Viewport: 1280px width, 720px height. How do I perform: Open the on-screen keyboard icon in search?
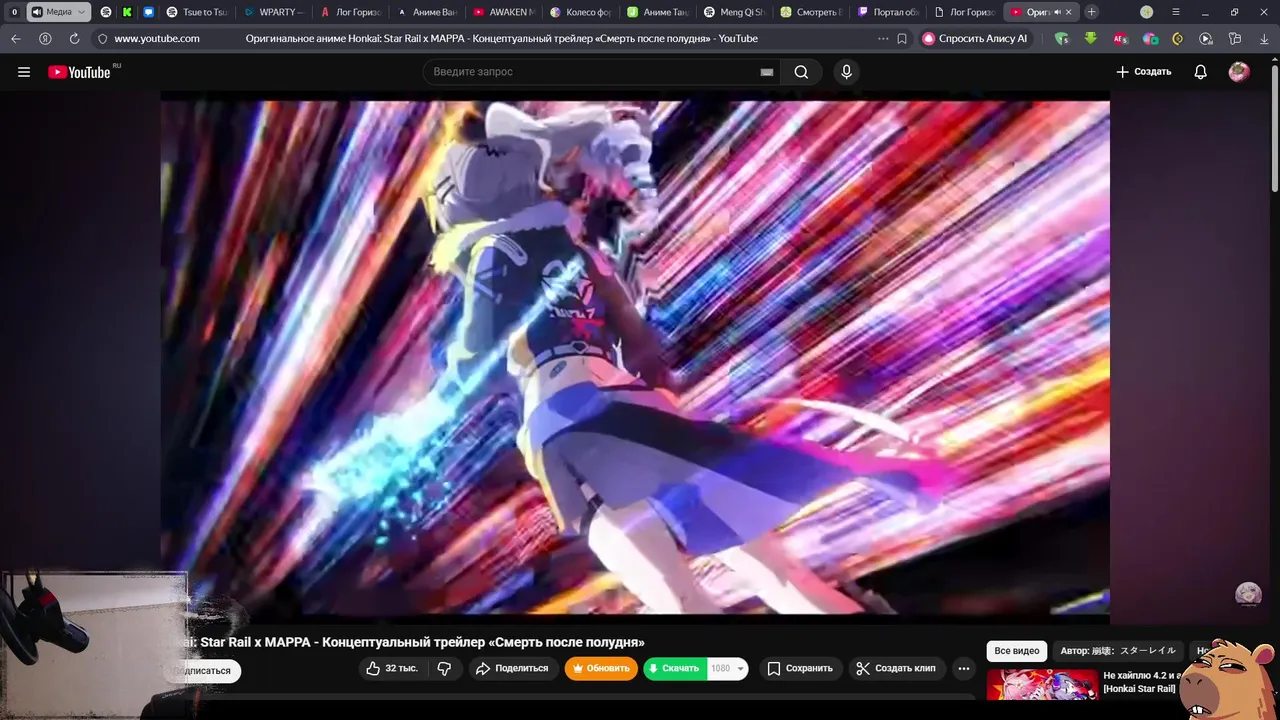(x=767, y=72)
